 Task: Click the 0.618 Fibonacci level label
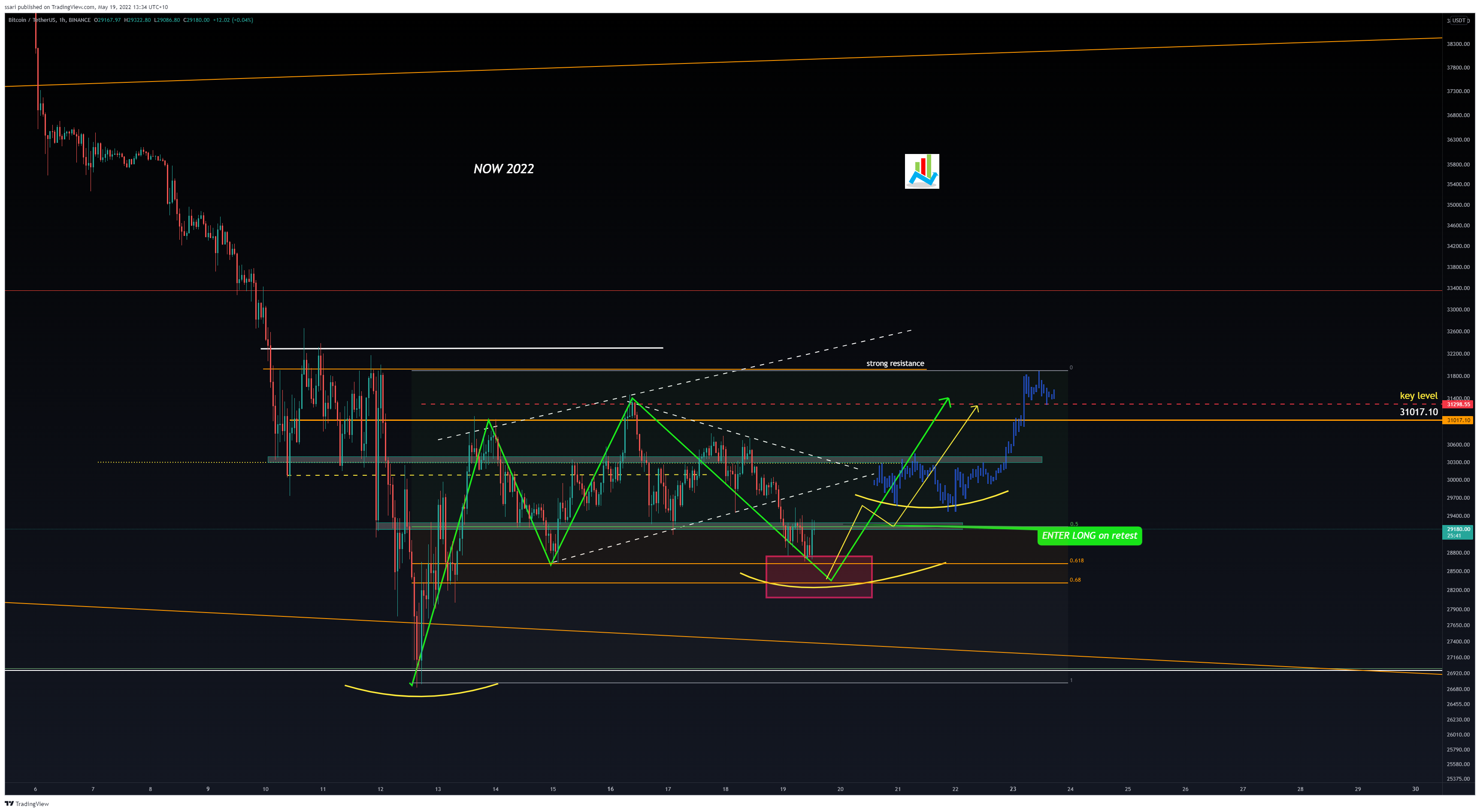(1077, 561)
